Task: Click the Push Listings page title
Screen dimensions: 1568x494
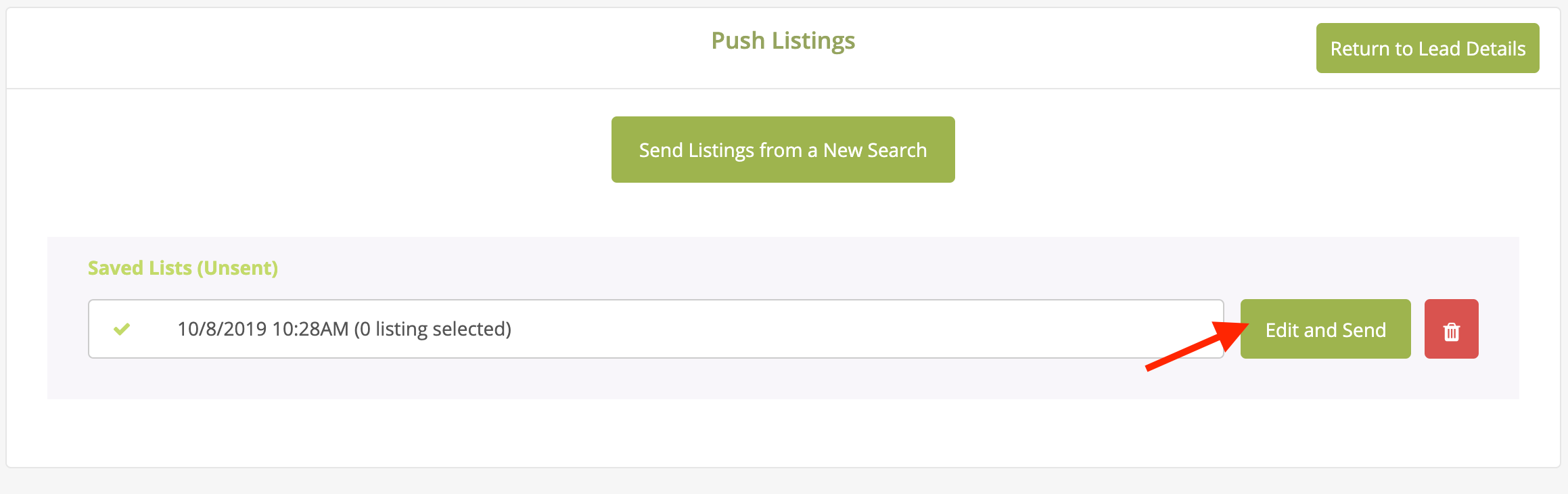Action: (783, 41)
